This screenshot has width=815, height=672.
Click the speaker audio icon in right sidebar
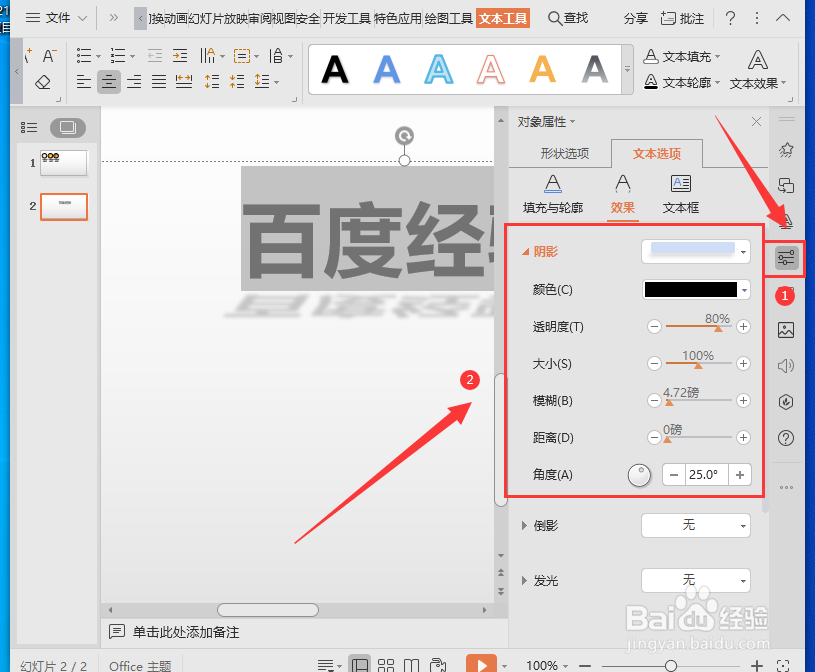coord(786,366)
